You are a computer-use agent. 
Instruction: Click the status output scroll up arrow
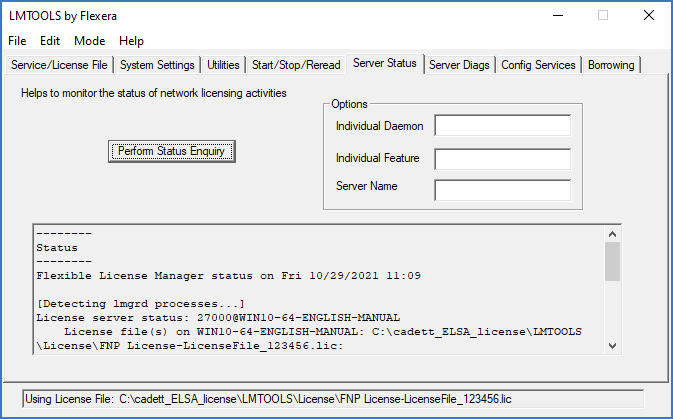pyautogui.click(x=612, y=234)
